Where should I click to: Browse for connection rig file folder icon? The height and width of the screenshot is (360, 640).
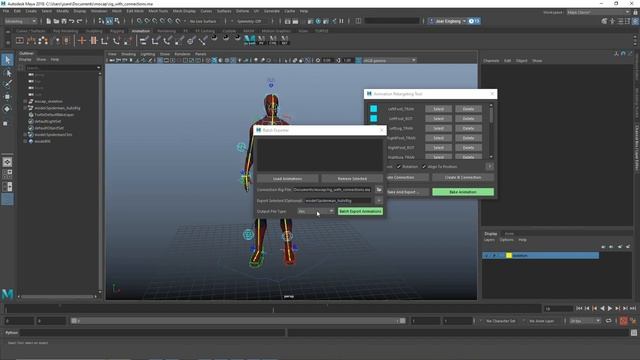pos(379,189)
